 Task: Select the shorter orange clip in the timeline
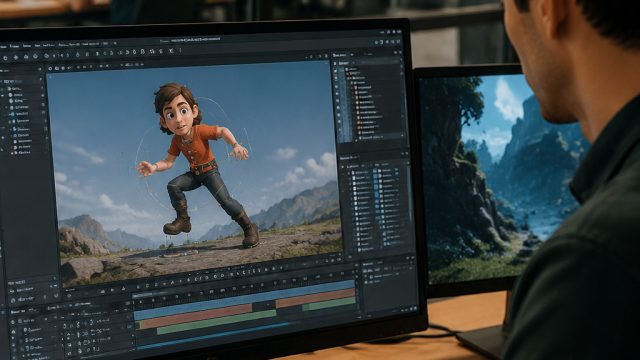click(316, 298)
